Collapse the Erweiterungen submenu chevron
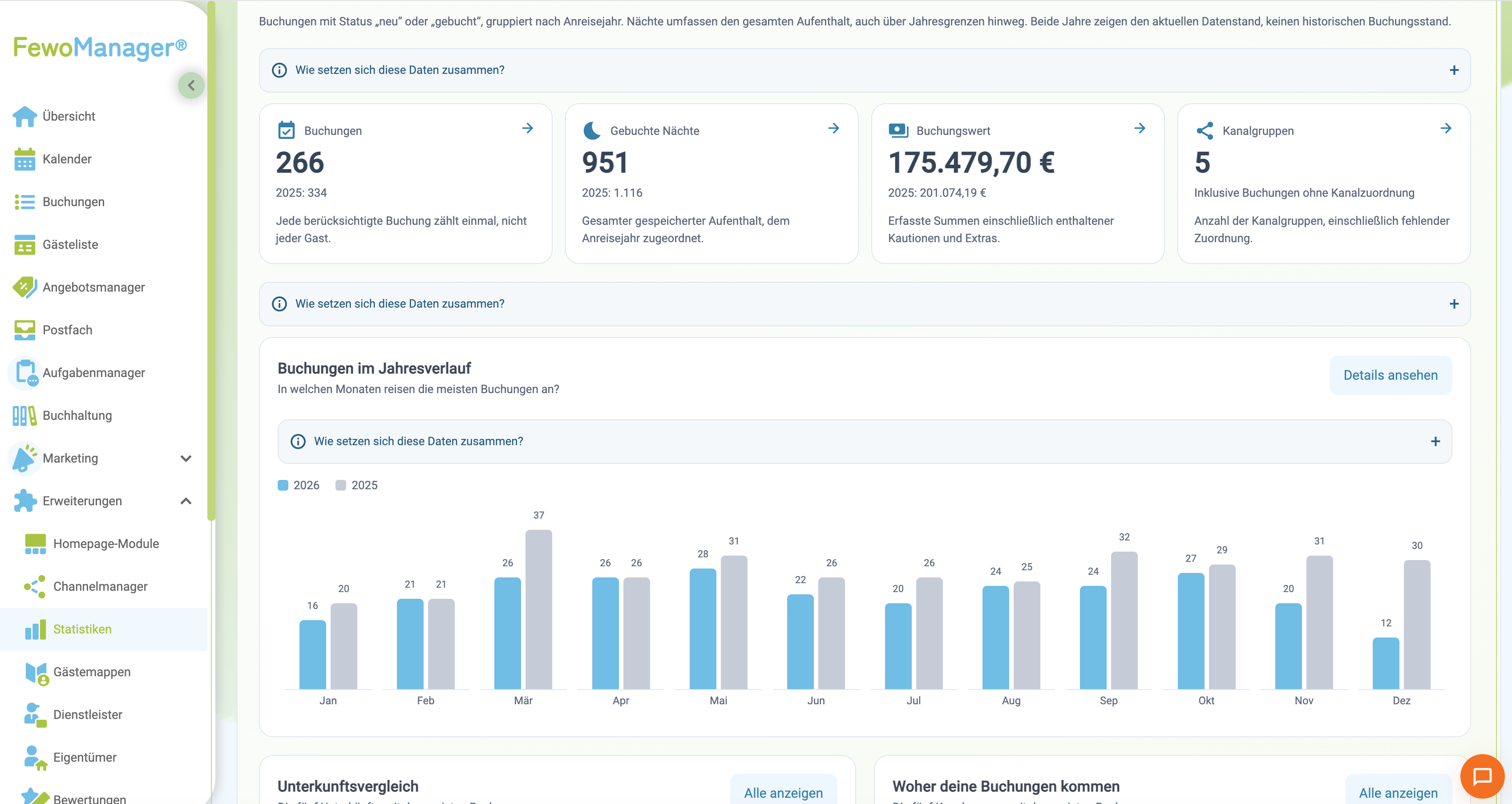 pos(186,501)
